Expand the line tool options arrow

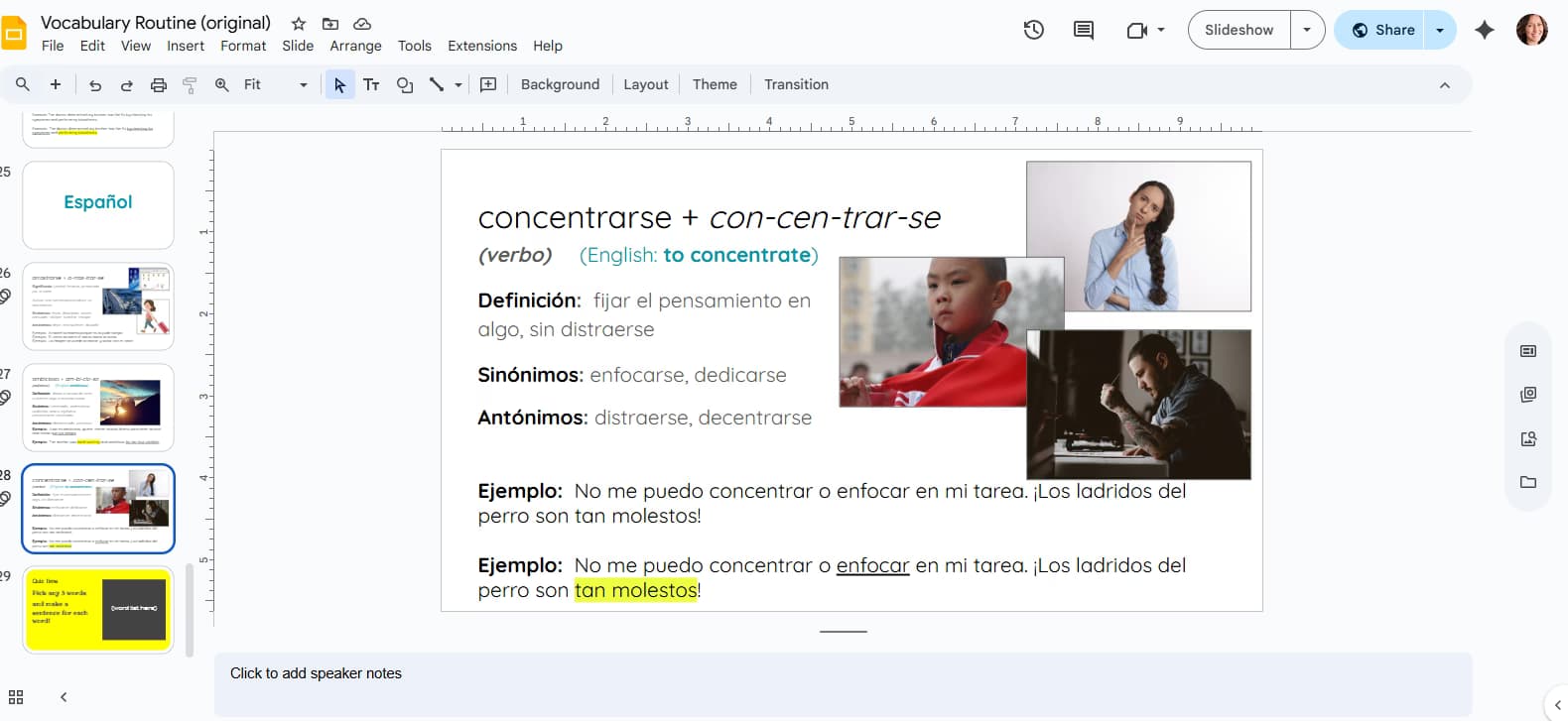click(x=458, y=85)
